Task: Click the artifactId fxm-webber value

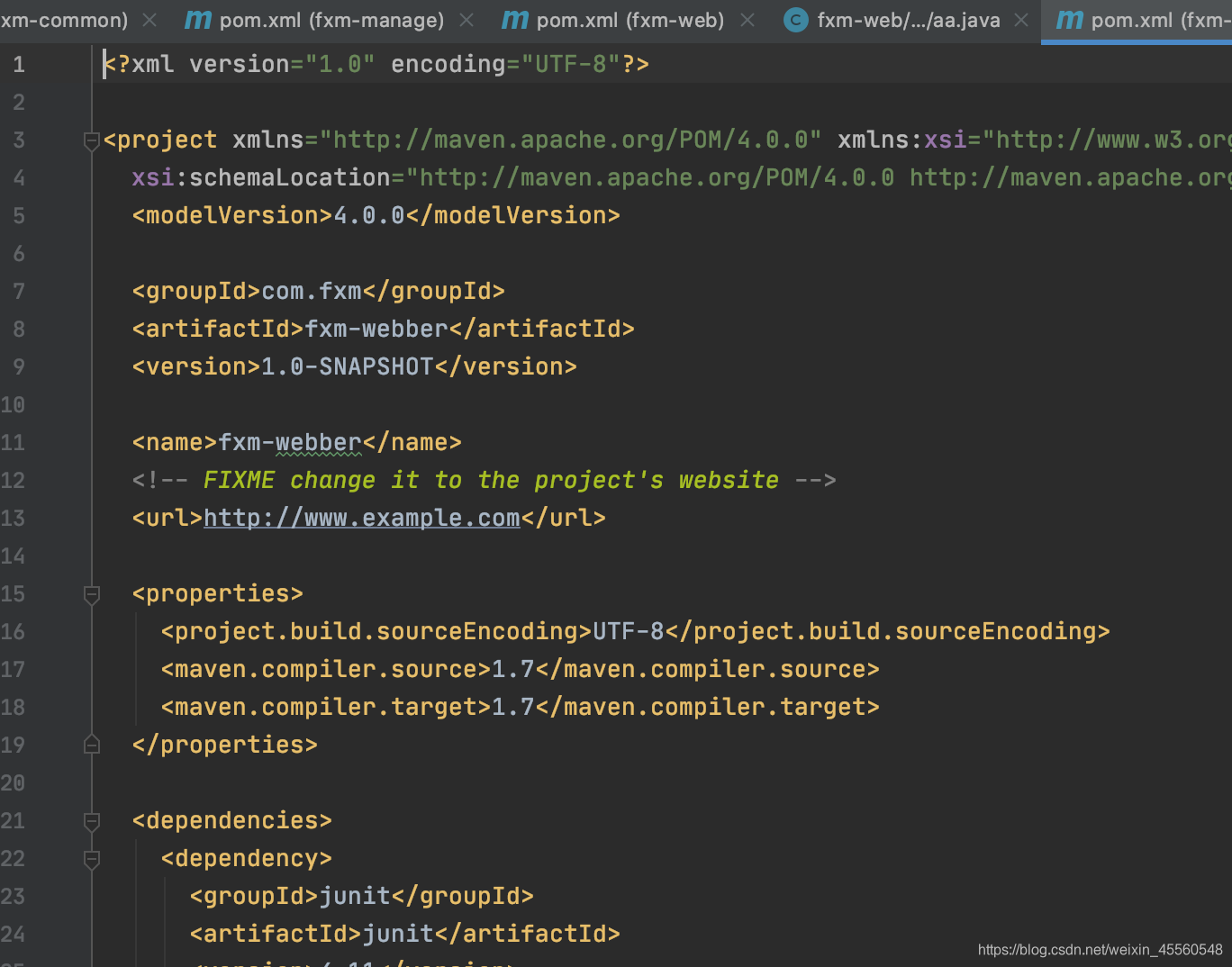Action: (x=376, y=329)
